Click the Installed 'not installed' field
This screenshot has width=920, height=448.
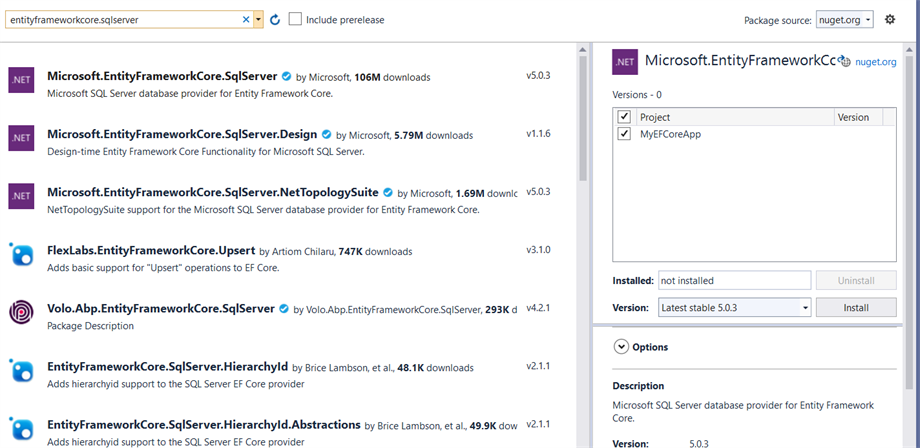[735, 280]
